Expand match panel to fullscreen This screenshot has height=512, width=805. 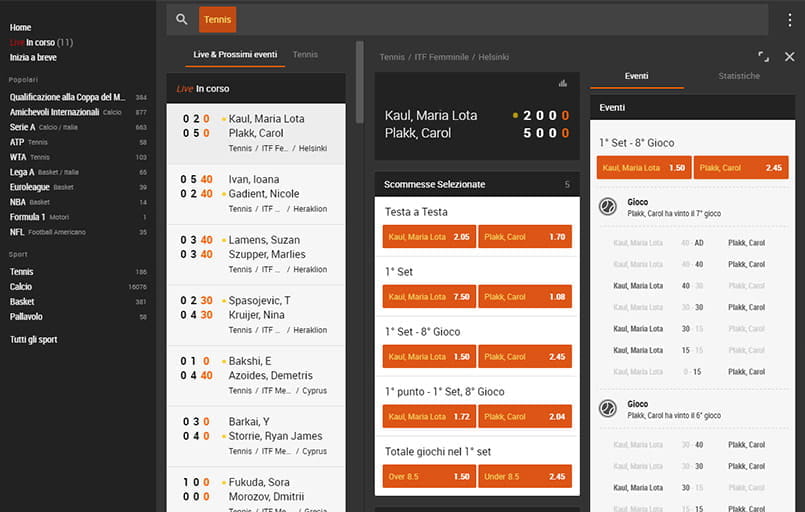coord(764,58)
